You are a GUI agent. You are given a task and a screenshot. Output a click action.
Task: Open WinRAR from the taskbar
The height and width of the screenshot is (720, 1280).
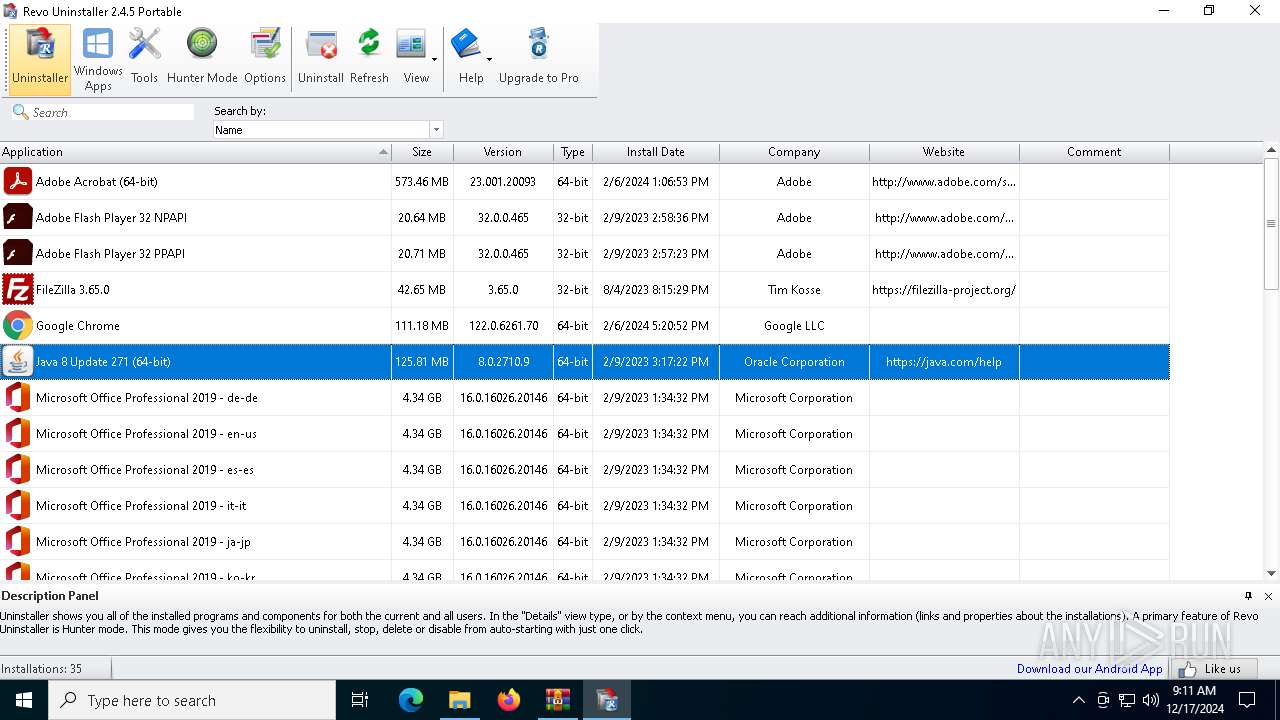(557, 700)
